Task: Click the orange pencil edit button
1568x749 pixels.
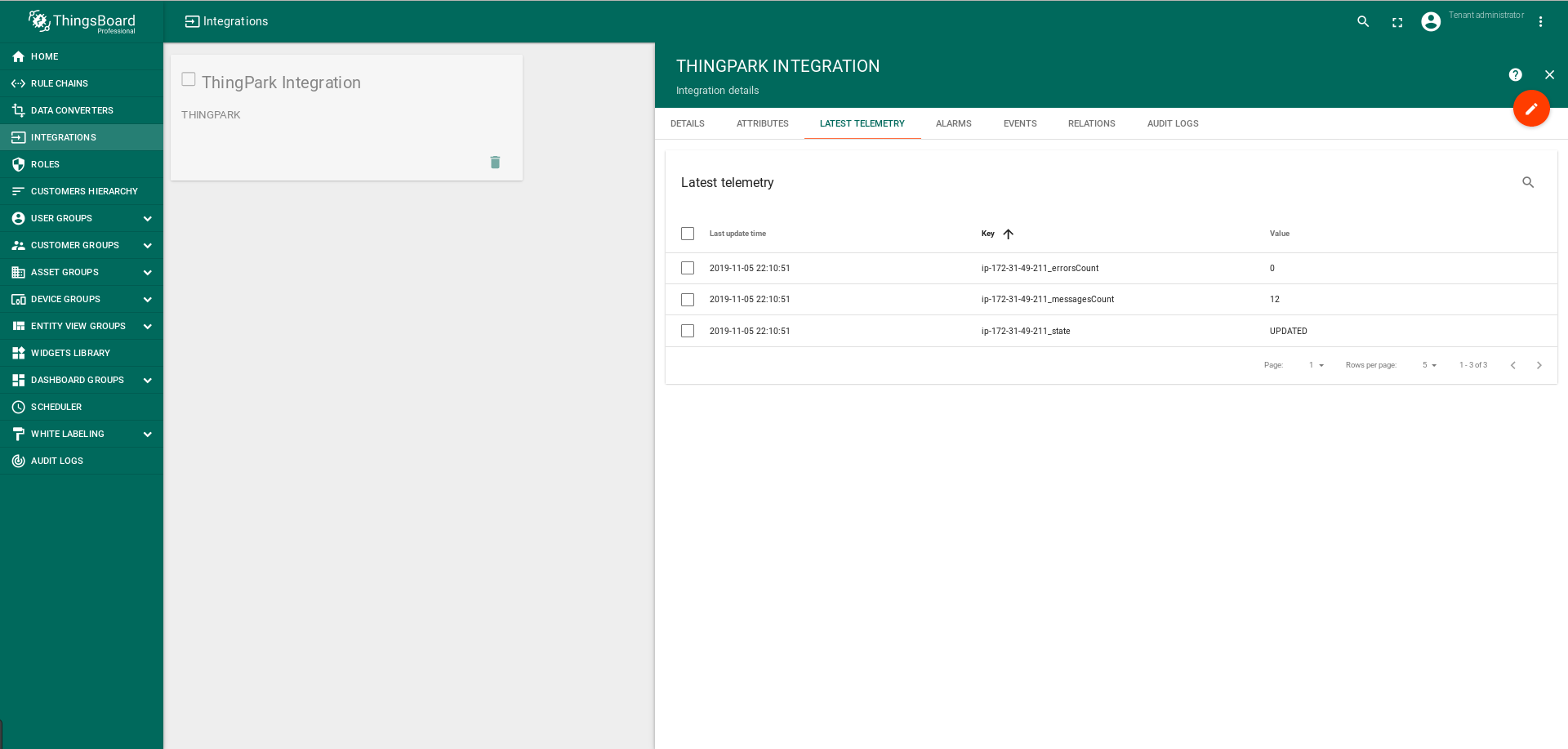Action: tap(1531, 108)
